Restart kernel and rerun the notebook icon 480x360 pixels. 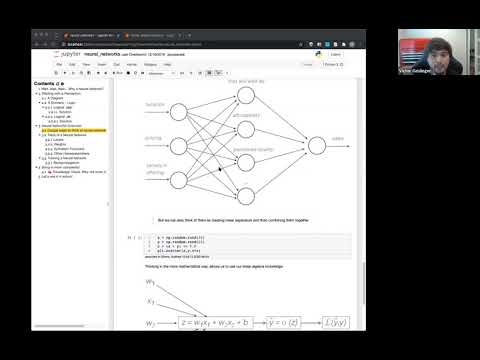coord(143,73)
